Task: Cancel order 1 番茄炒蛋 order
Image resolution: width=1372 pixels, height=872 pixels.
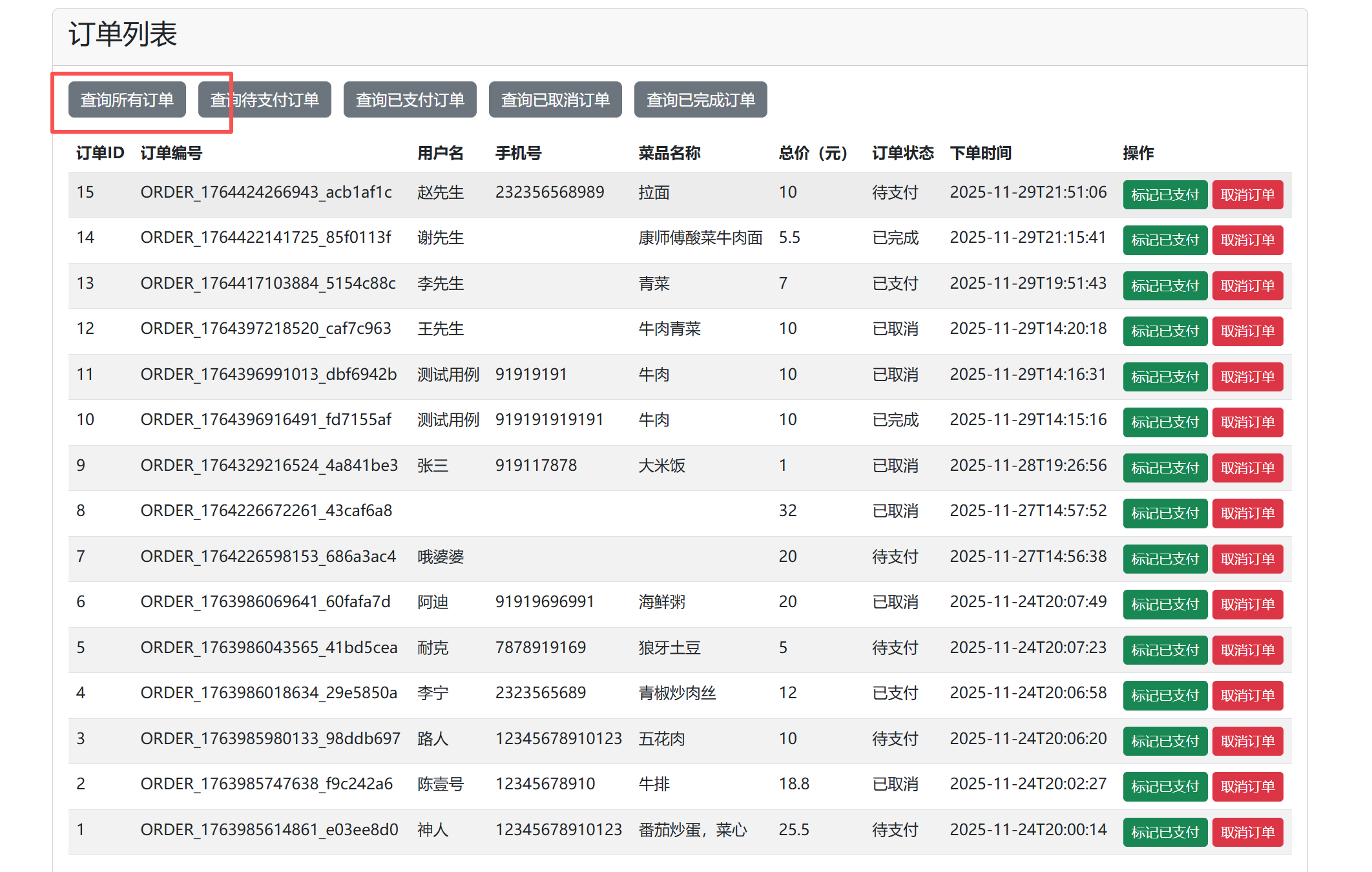Action: point(1247,832)
